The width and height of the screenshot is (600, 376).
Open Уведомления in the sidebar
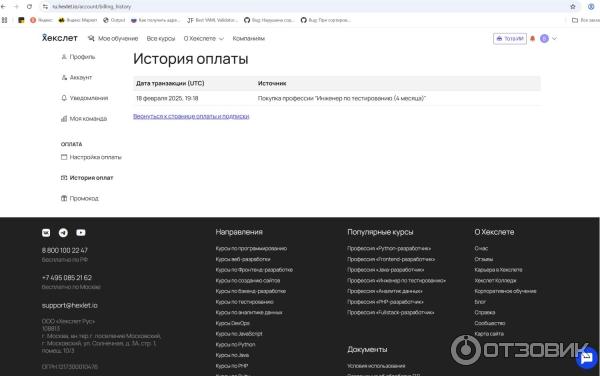coord(85,98)
